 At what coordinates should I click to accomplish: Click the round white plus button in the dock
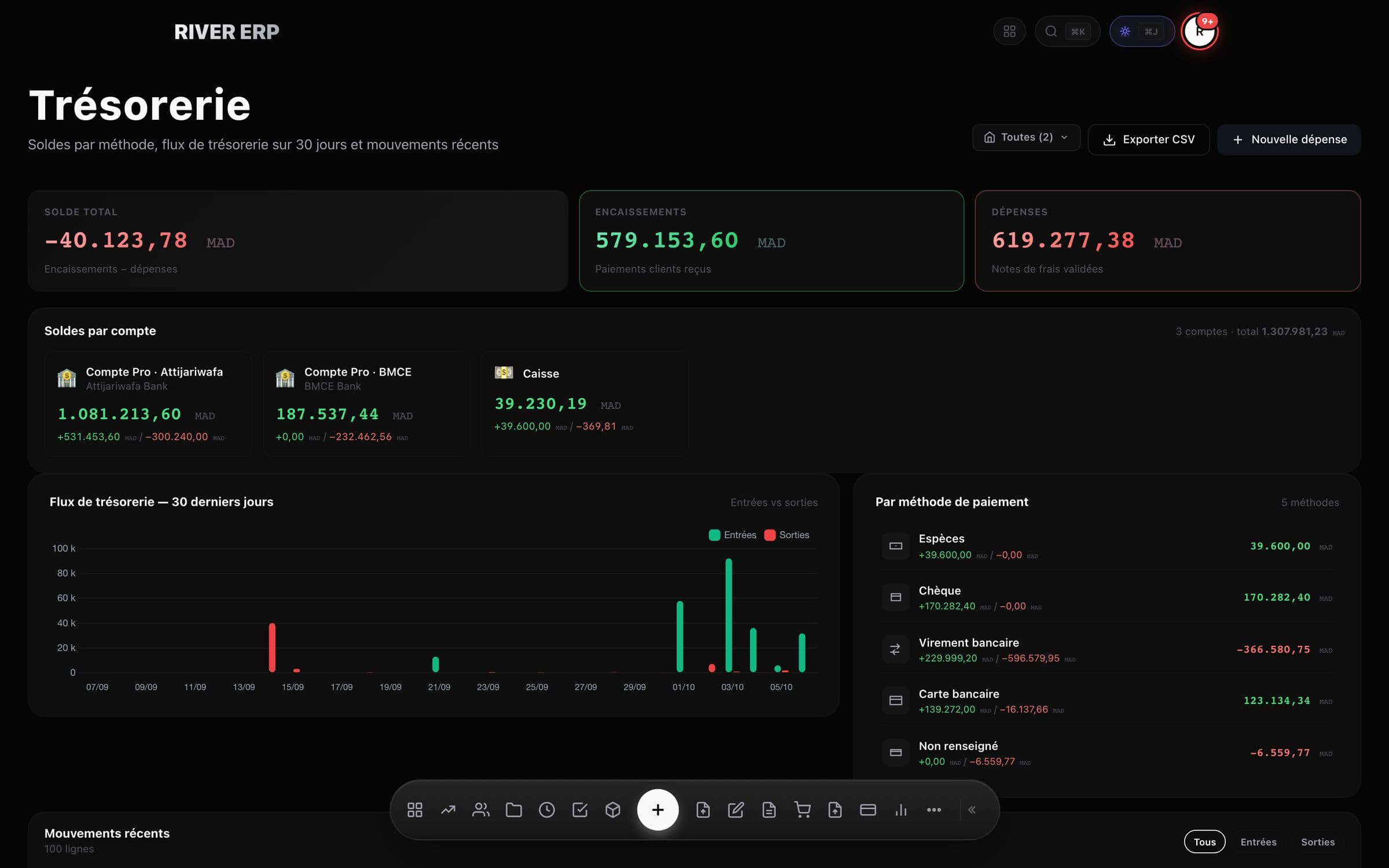(x=657, y=810)
